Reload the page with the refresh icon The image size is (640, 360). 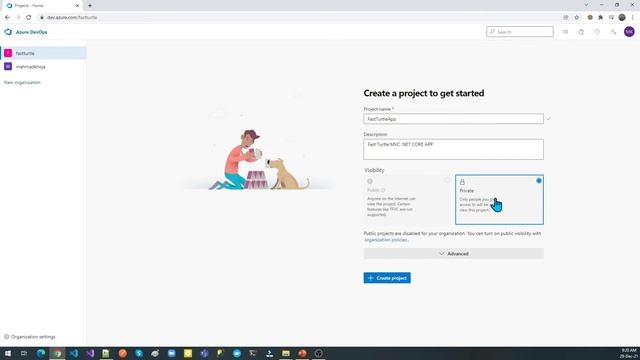[x=29, y=17]
